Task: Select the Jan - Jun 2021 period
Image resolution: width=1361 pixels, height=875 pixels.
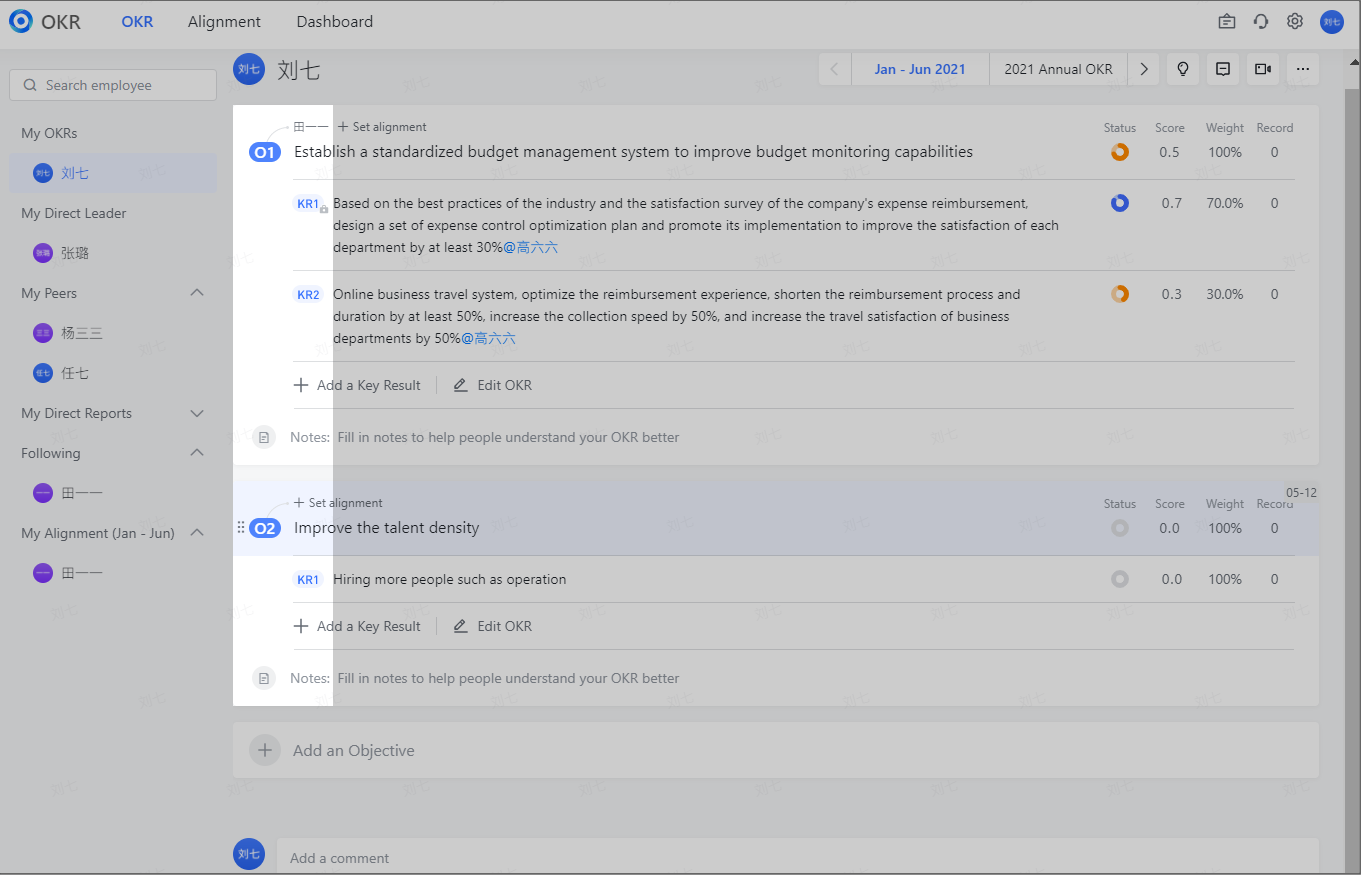Action: tap(920, 69)
